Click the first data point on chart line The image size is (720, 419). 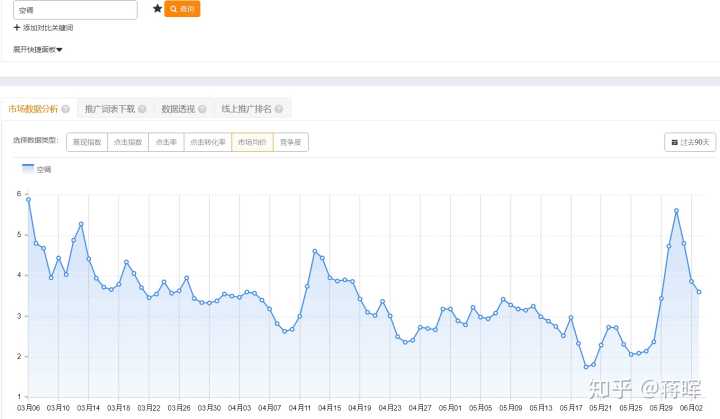coord(28,199)
